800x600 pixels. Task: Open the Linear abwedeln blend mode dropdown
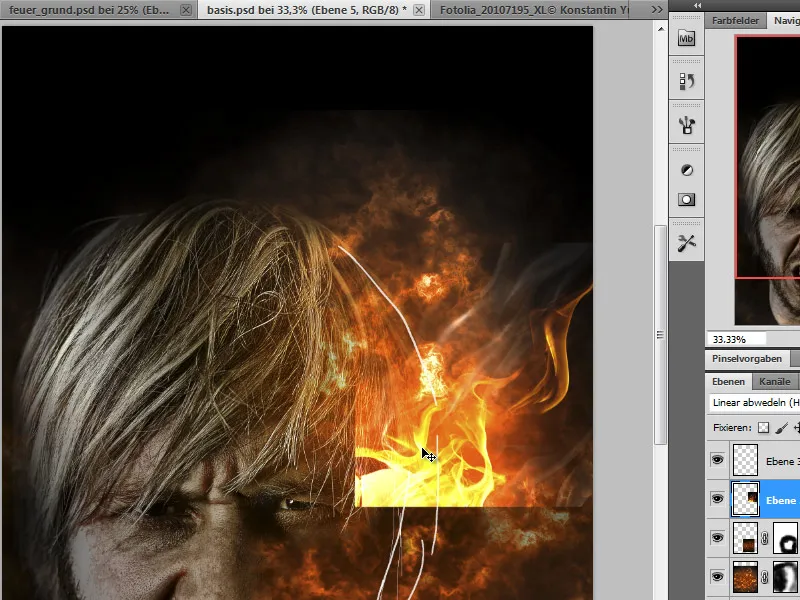pyautogui.click(x=755, y=403)
